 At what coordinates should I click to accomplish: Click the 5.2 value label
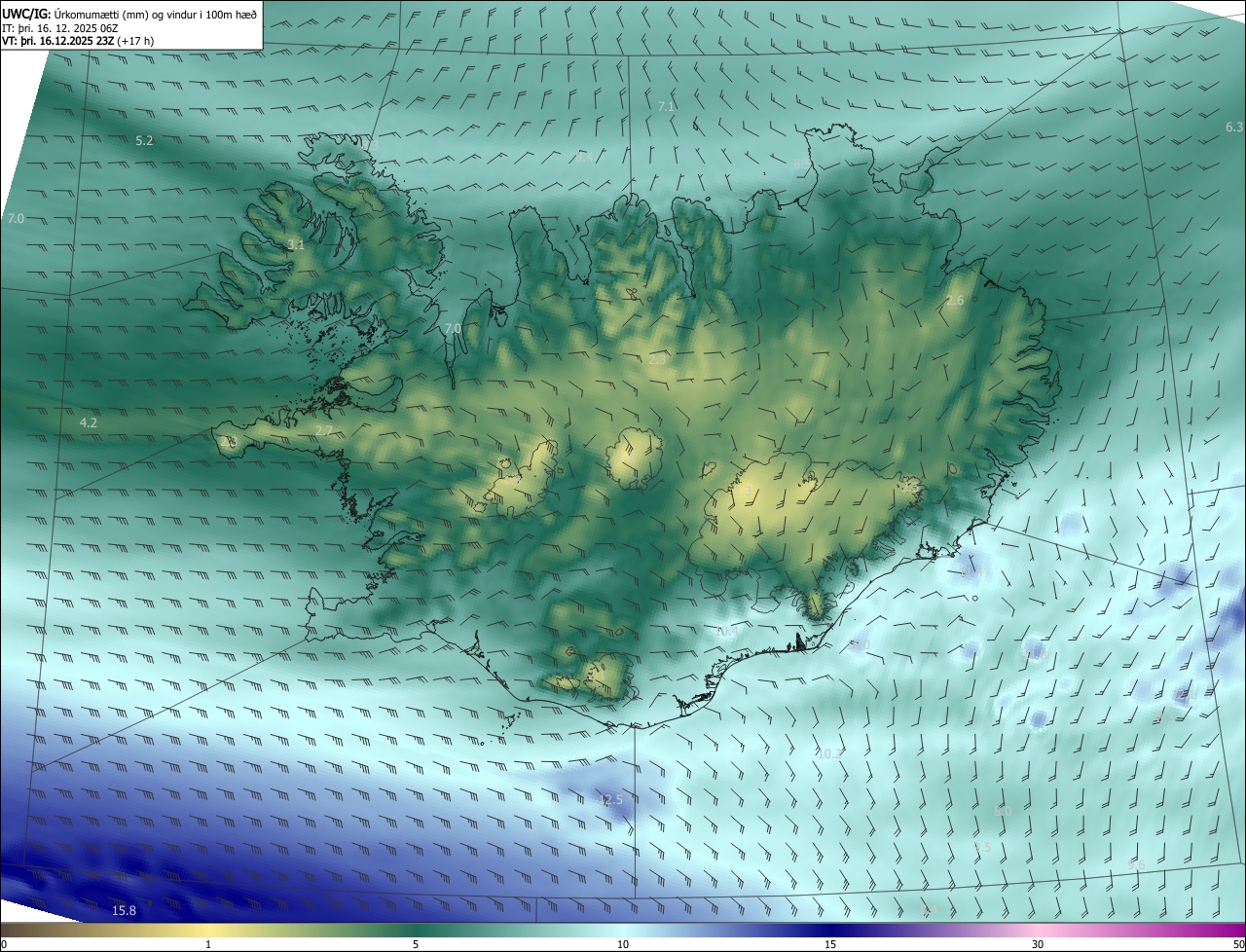[x=144, y=141]
